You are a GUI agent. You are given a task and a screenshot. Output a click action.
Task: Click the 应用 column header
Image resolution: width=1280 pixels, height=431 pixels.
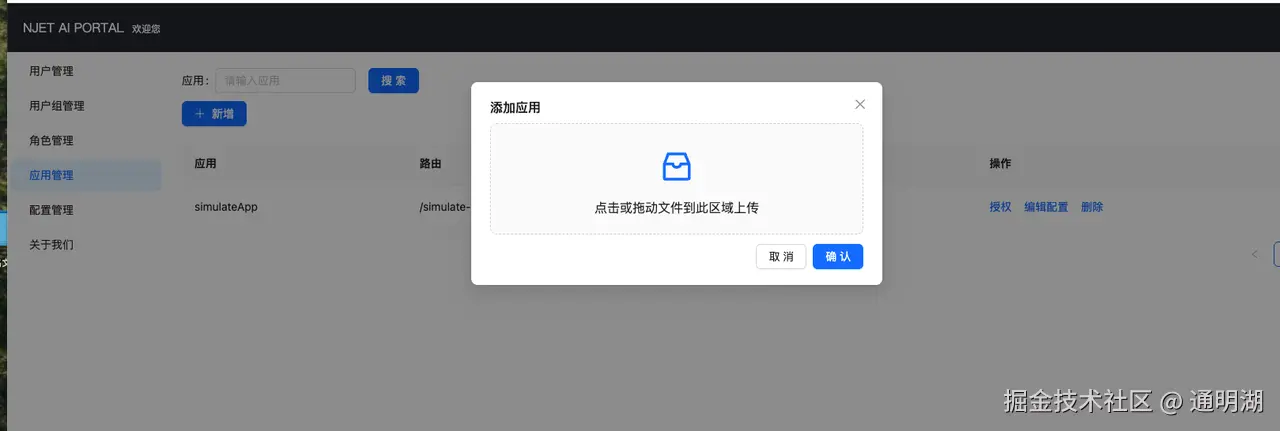click(x=205, y=163)
